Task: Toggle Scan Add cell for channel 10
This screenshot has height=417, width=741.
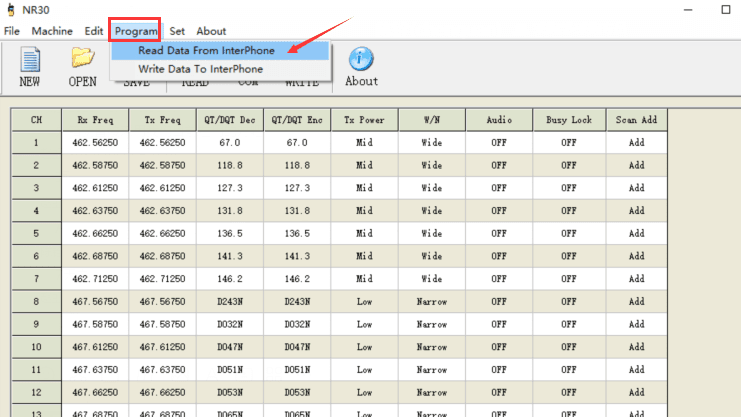Action: tap(636, 346)
